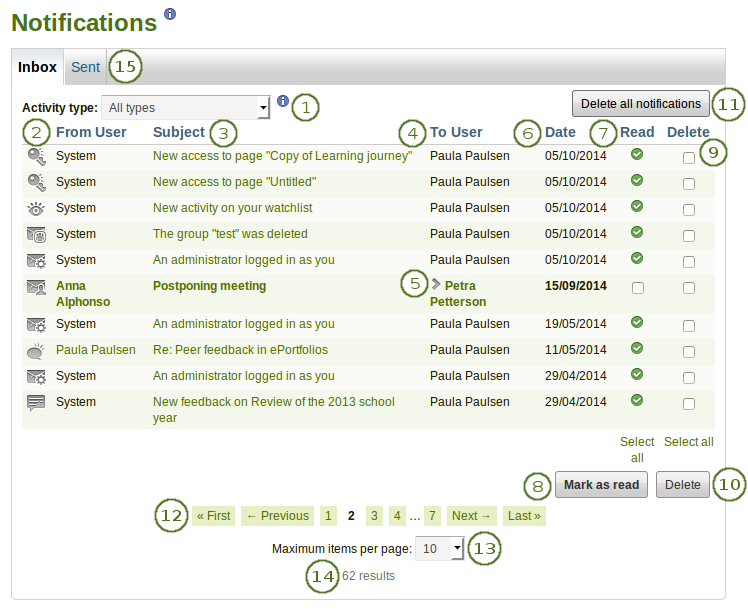Click the help icon next to Activity type
This screenshot has width=748, height=609.
point(283,101)
